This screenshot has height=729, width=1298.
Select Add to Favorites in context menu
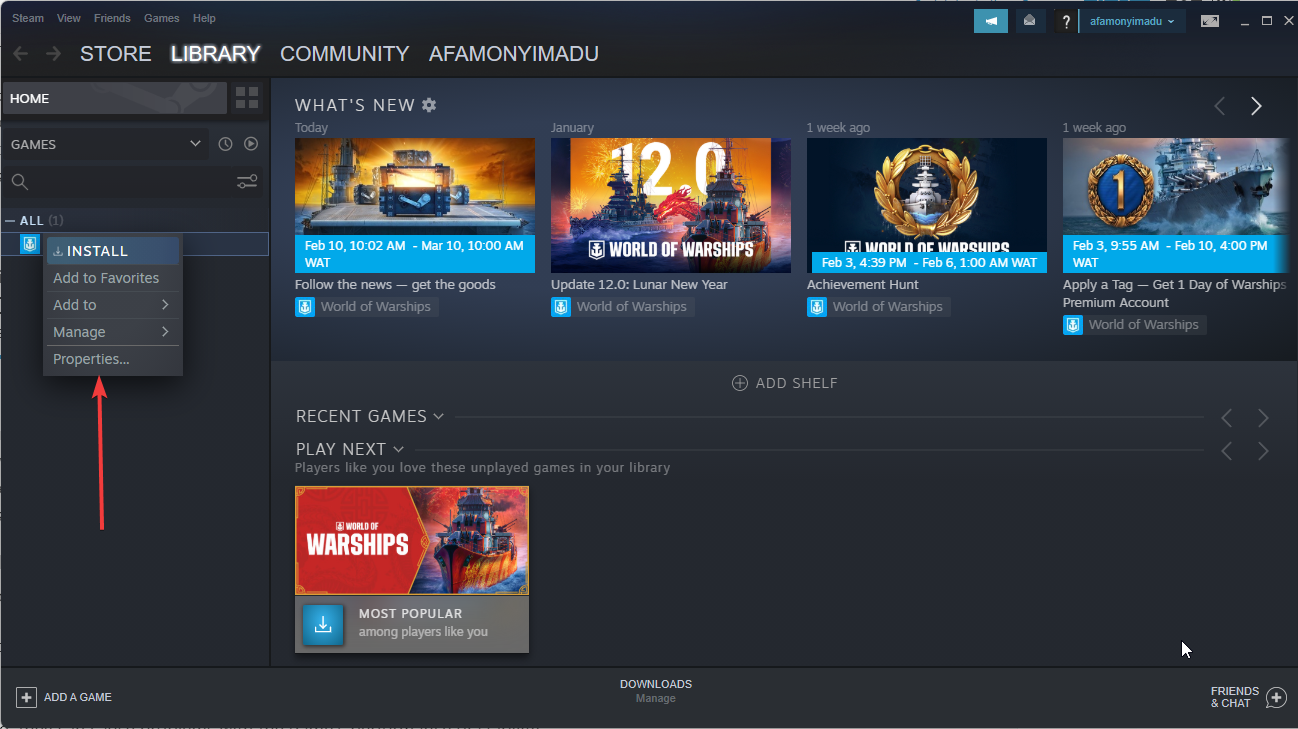tap(113, 278)
